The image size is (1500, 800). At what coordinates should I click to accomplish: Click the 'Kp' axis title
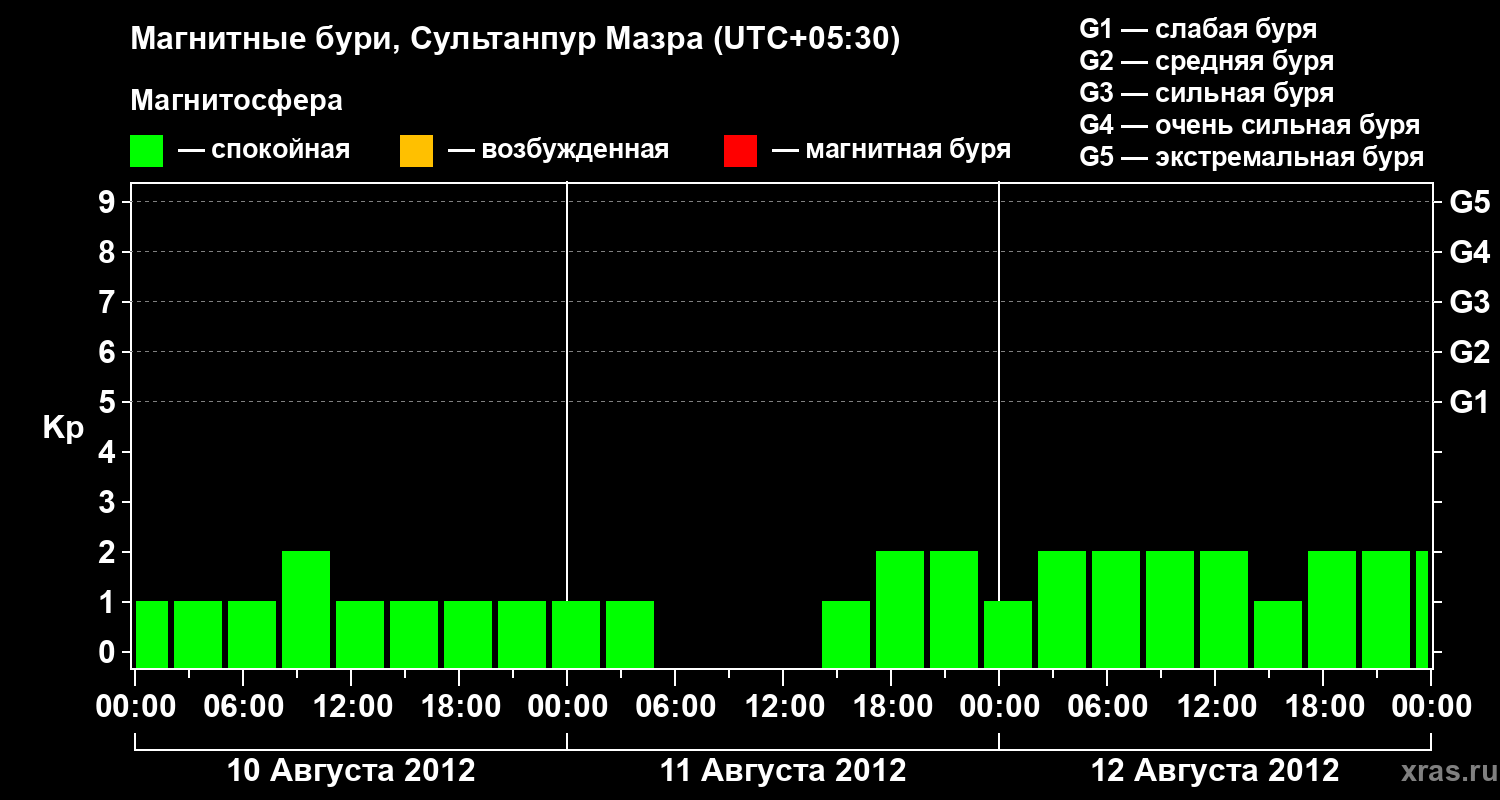[63, 428]
